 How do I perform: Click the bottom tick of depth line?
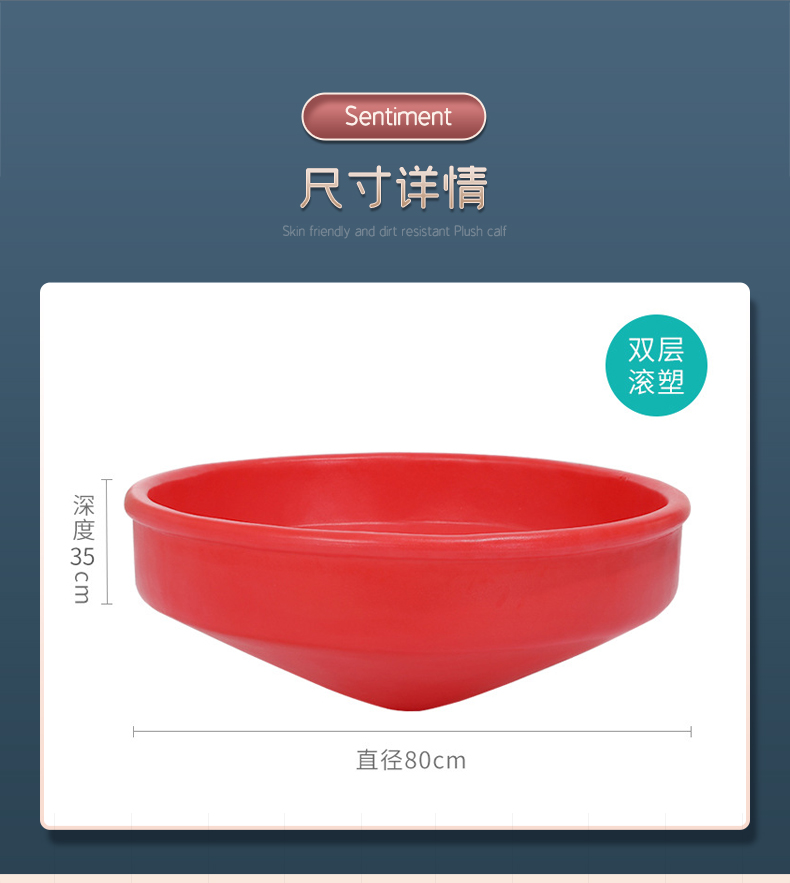point(107,604)
